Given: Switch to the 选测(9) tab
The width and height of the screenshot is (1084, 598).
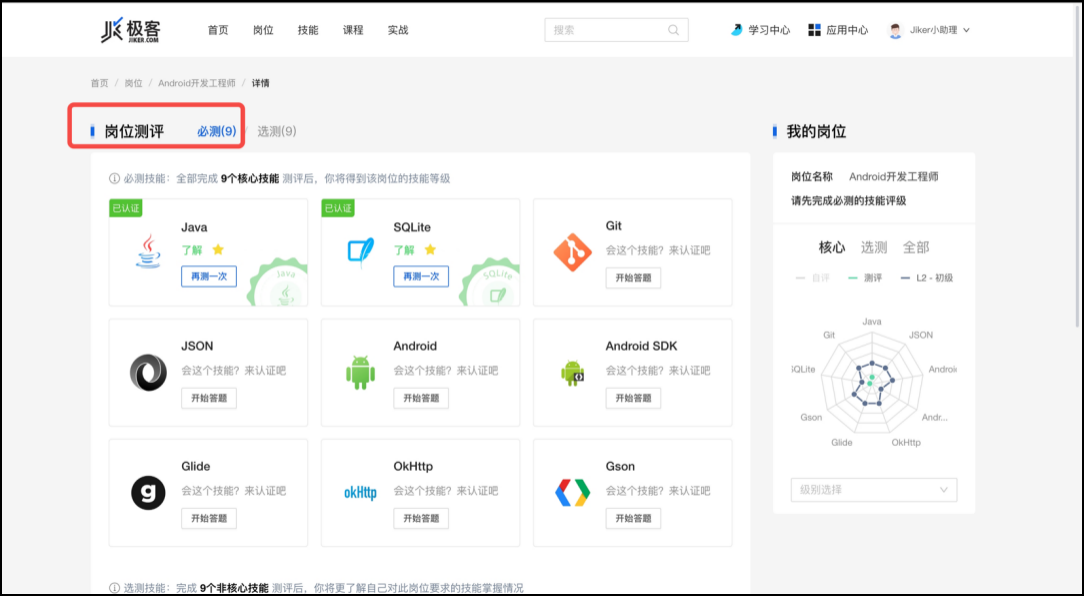Looking at the screenshot, I should pos(277,131).
